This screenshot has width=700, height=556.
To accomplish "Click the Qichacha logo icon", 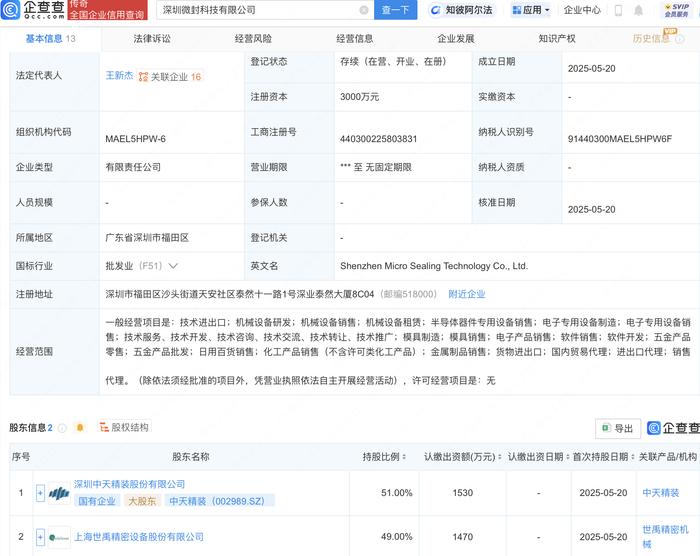I will coord(11,10).
